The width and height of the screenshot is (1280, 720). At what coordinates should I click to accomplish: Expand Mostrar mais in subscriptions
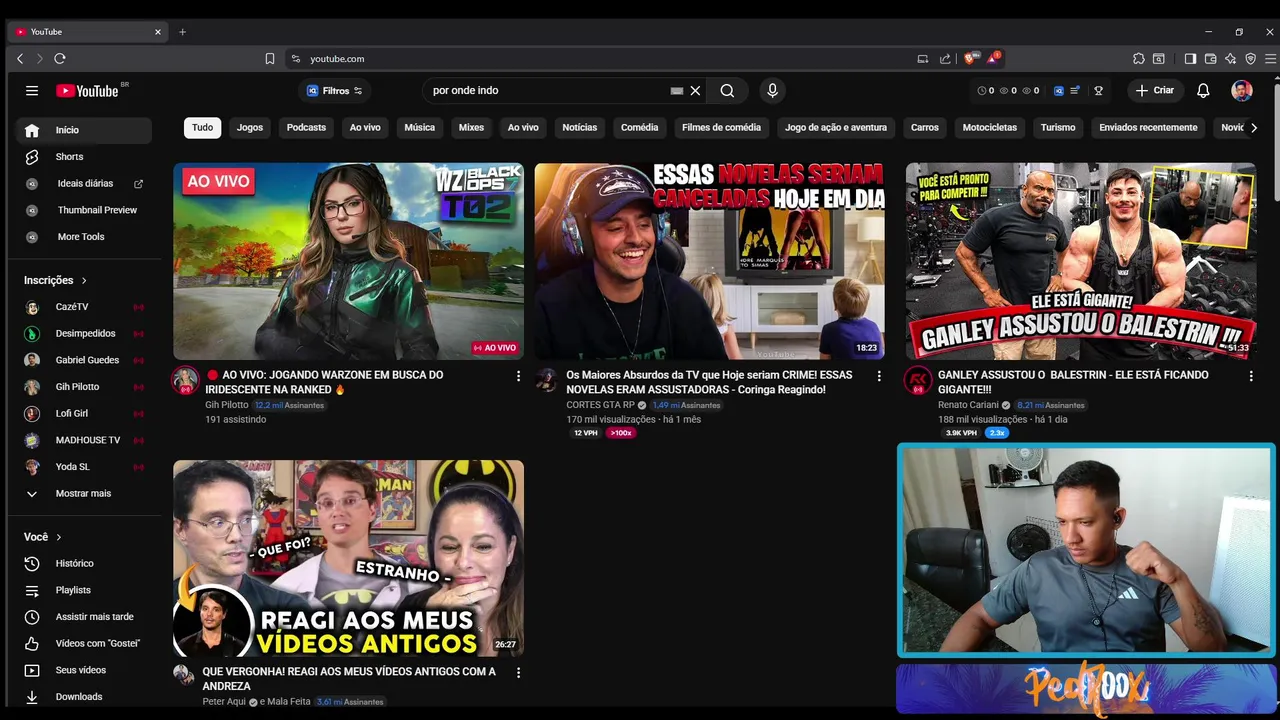(84, 494)
